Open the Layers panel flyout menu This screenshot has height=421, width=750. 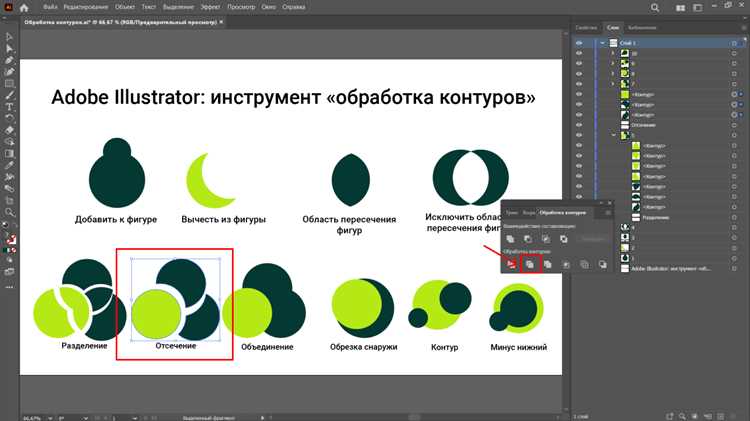point(744,28)
